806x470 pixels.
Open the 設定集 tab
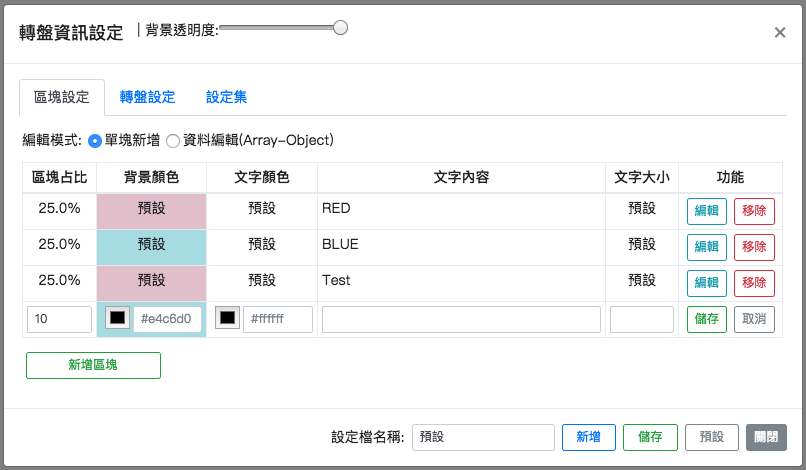pos(226,97)
